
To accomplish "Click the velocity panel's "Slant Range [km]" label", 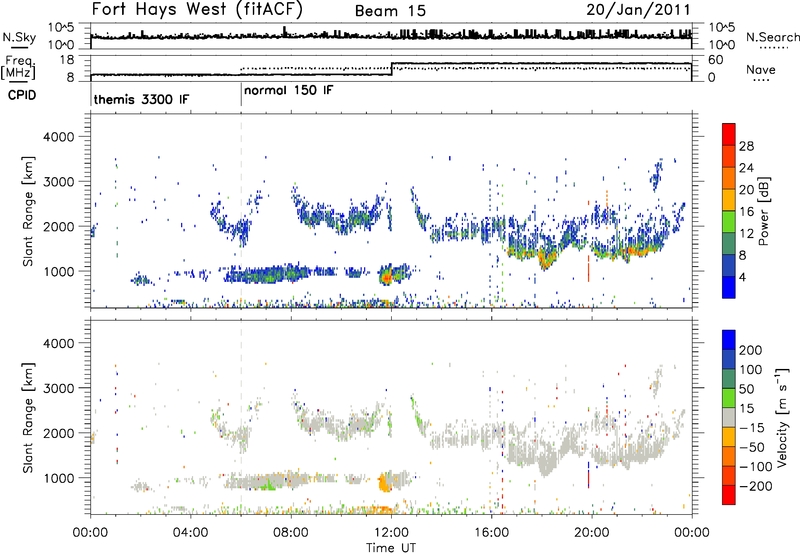I will click(28, 418).
